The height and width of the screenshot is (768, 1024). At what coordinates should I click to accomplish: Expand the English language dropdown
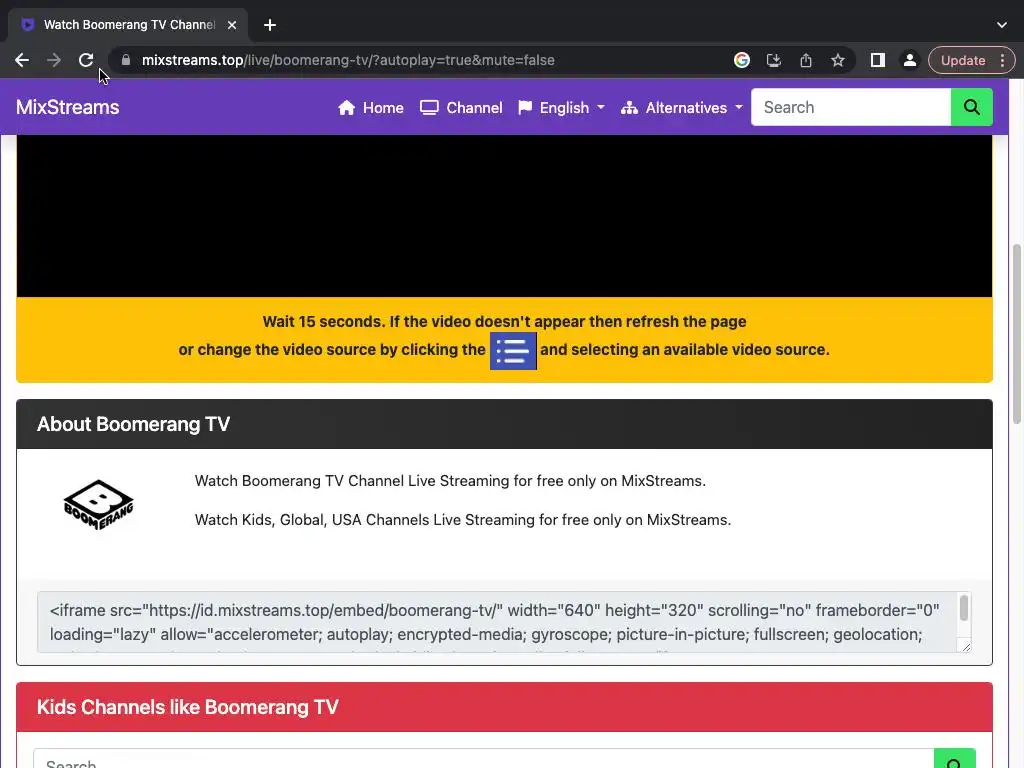561,108
